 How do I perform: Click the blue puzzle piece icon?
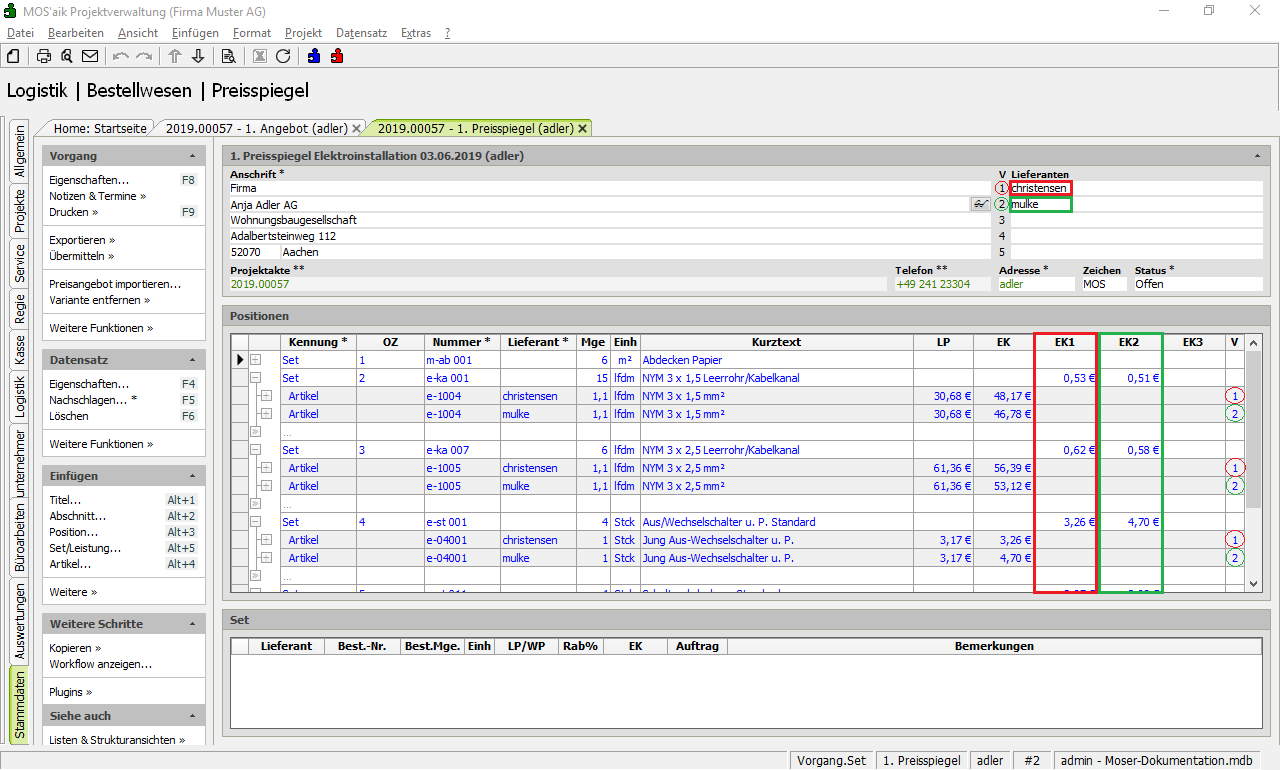click(314, 56)
